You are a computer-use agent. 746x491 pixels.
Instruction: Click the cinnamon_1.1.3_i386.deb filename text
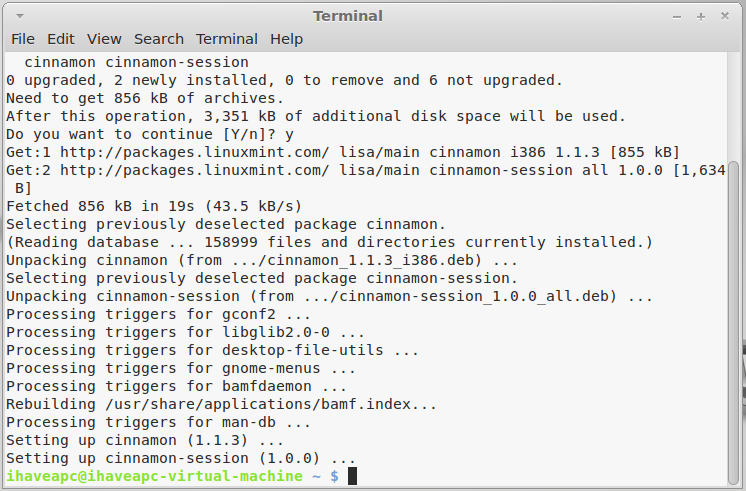pos(367,260)
